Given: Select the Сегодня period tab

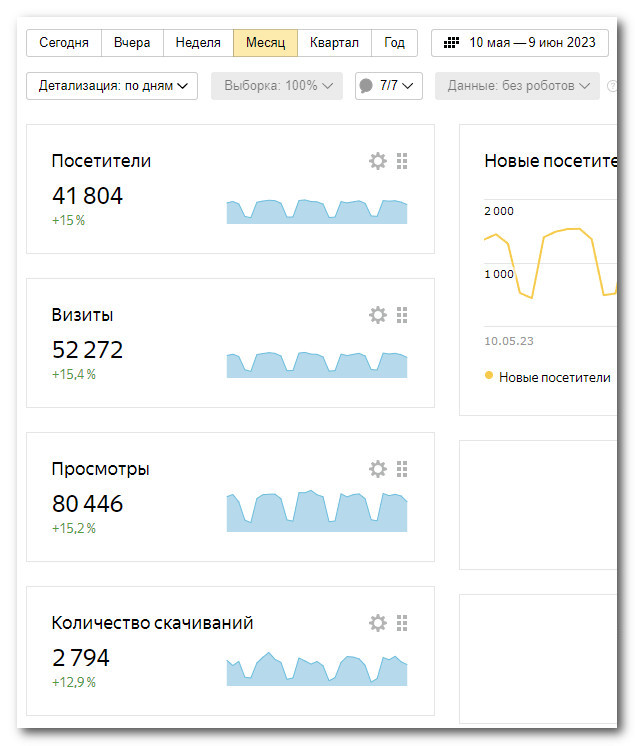Looking at the screenshot, I should click(64, 43).
